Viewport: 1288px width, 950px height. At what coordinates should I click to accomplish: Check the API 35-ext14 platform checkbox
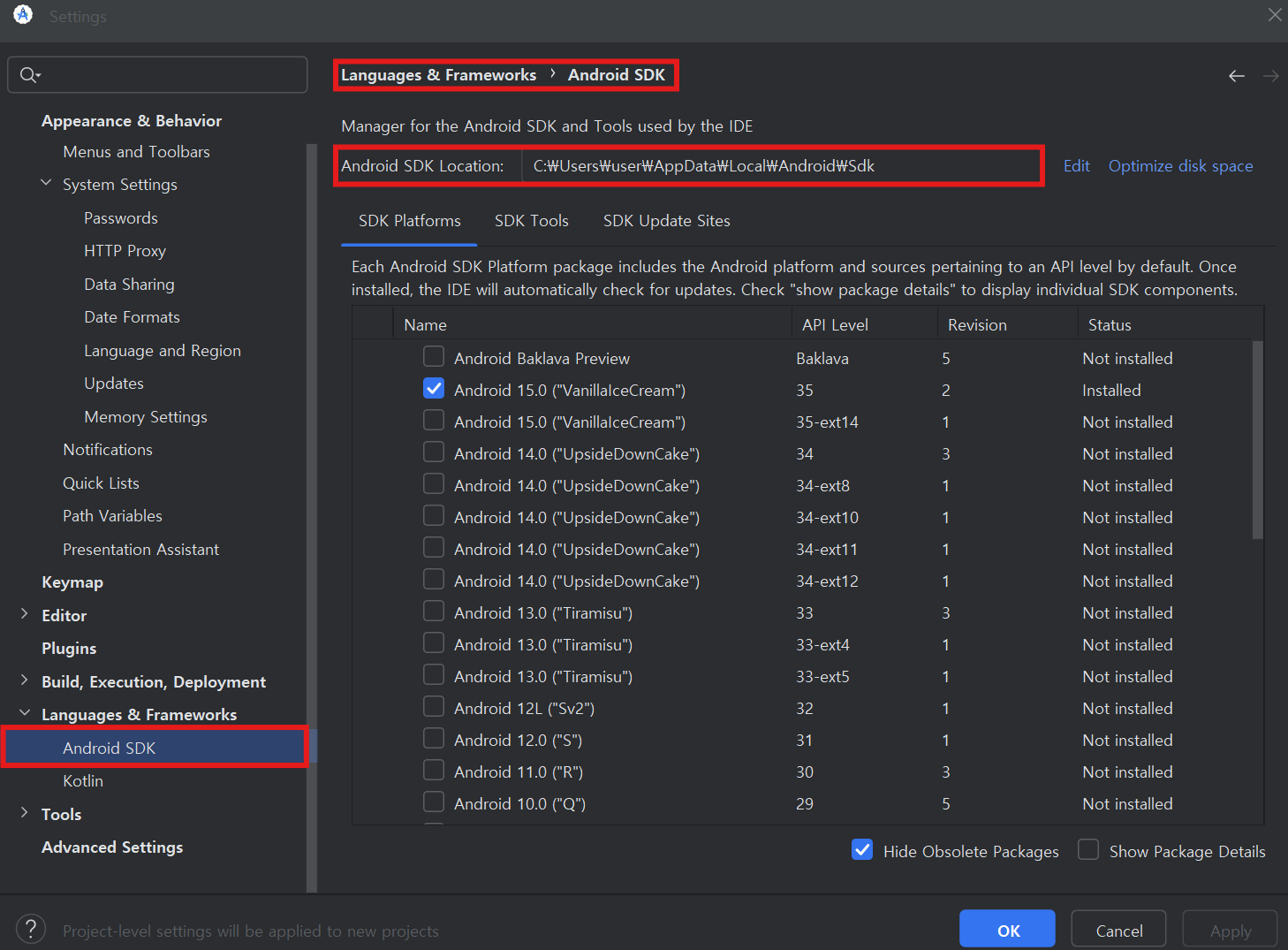pyautogui.click(x=434, y=420)
